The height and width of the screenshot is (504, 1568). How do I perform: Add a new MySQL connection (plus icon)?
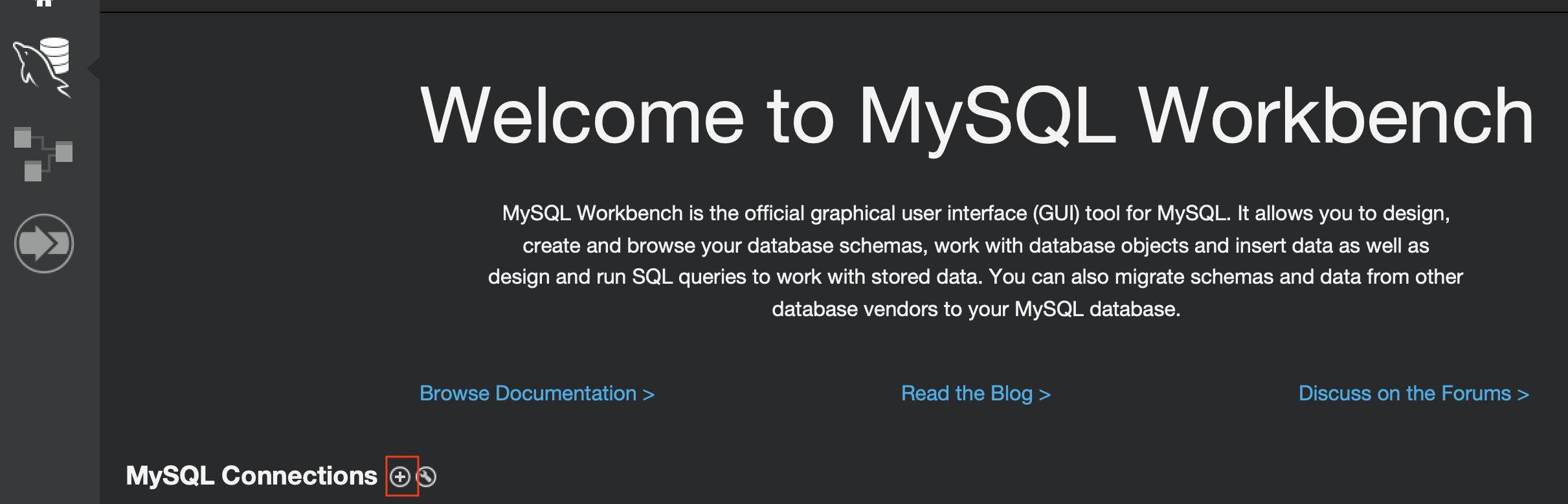coord(401,477)
